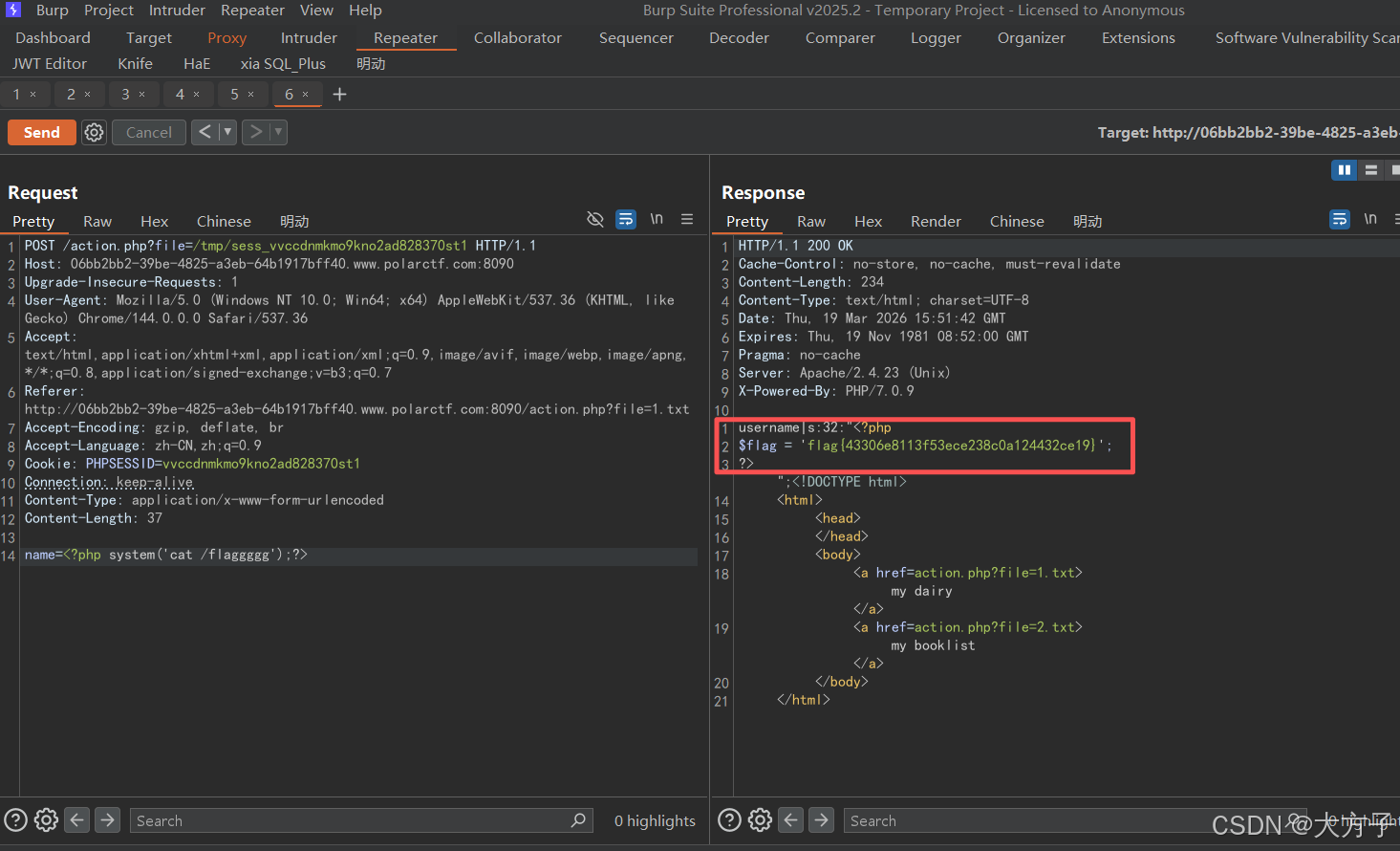Open the HaE extension tab
The height and width of the screenshot is (851, 1400).
pos(197,63)
